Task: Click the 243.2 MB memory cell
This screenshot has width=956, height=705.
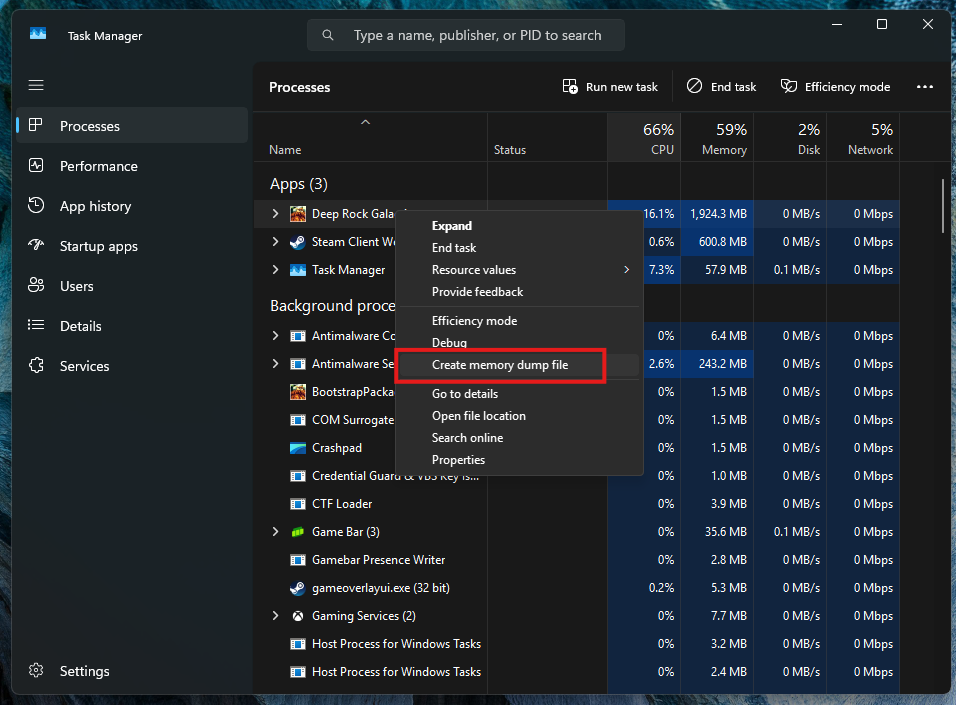Action: click(x=717, y=363)
